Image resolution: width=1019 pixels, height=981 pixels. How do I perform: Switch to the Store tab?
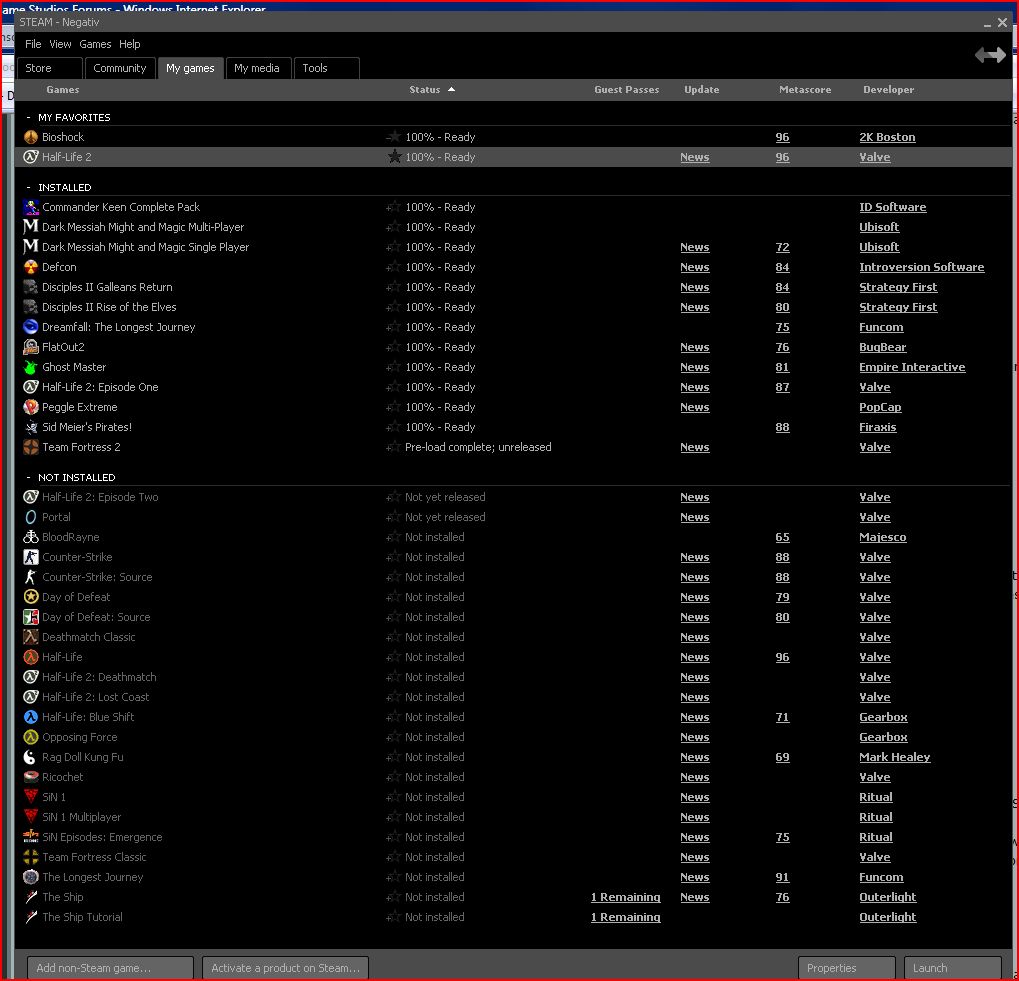point(49,68)
